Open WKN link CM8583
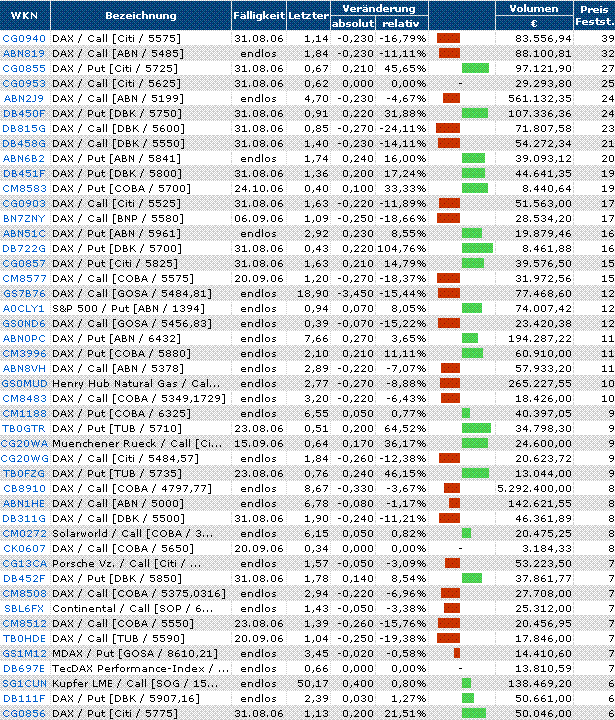615x720 pixels. pos(24,189)
